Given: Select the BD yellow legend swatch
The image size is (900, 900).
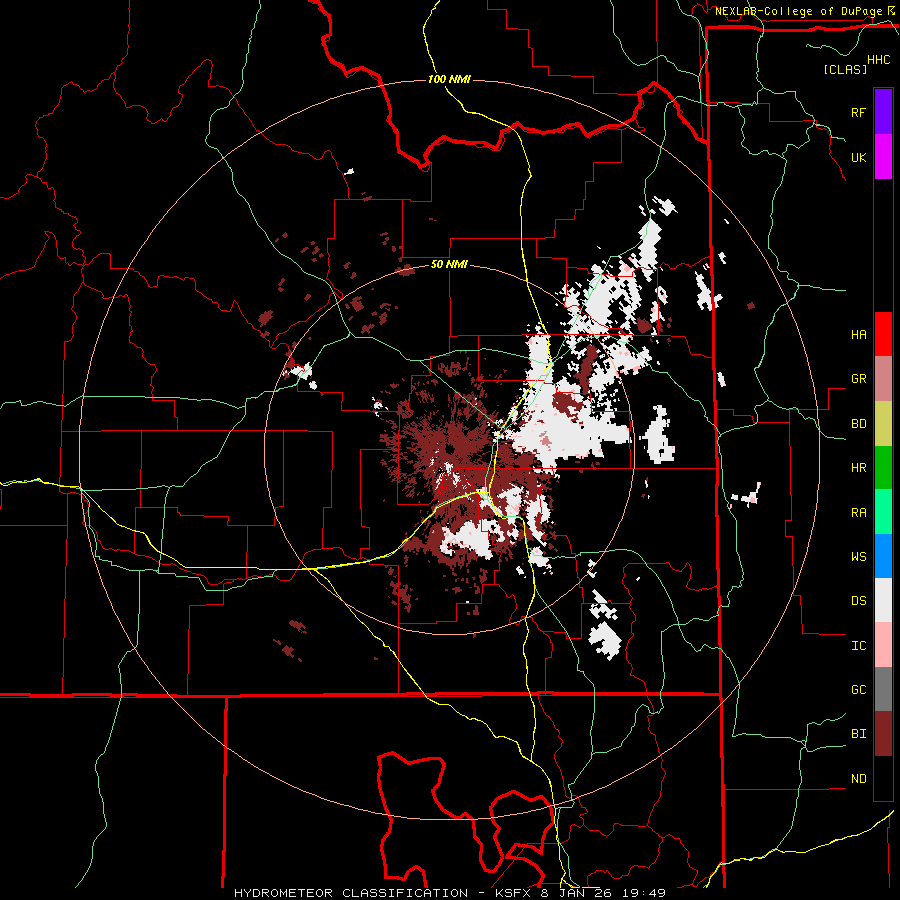Looking at the screenshot, I should 883,424.
